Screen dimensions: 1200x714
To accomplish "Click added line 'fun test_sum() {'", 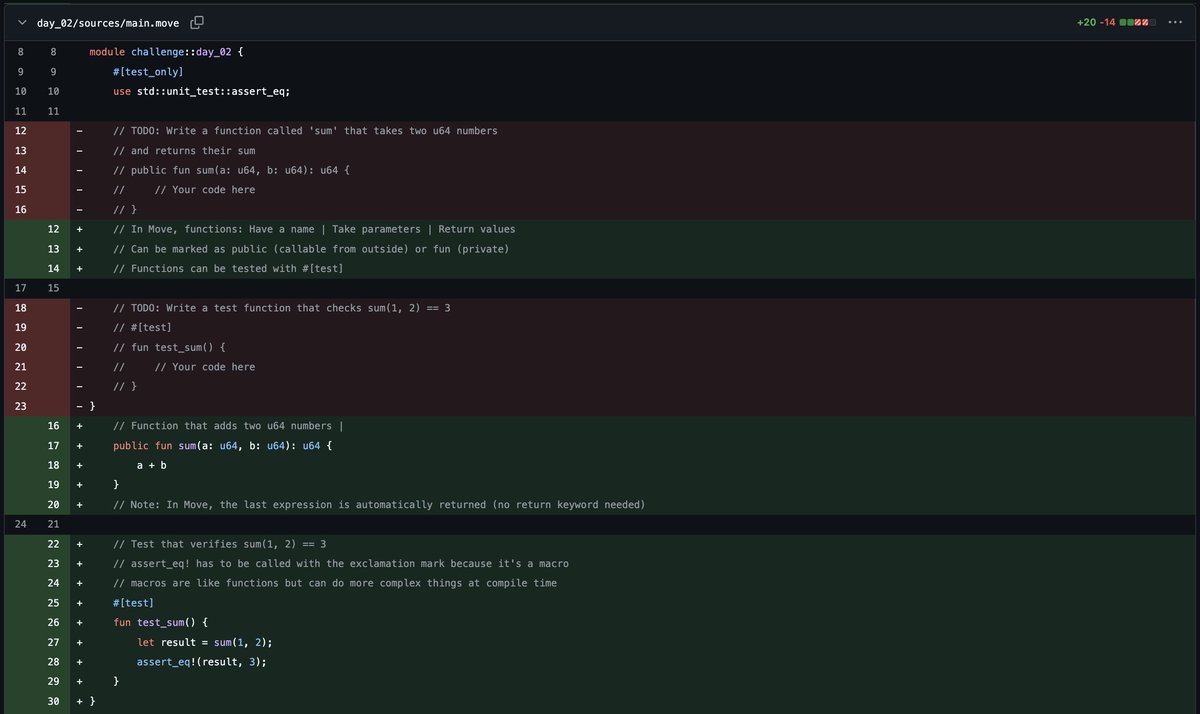I will 160,622.
